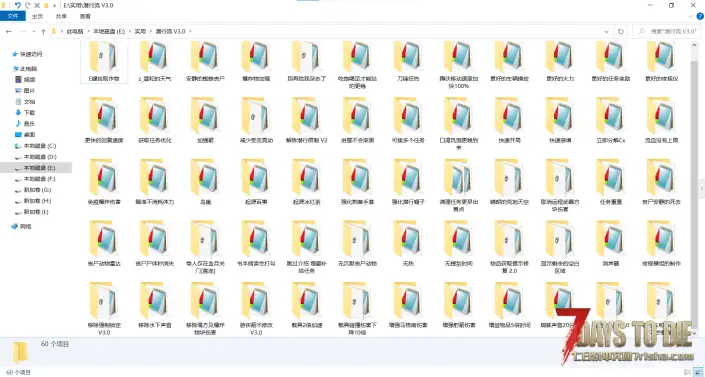The image size is (705, 377).
Task: Expand chevron after 潜行流 V3.0 breadcrumb
Action: pos(190,31)
